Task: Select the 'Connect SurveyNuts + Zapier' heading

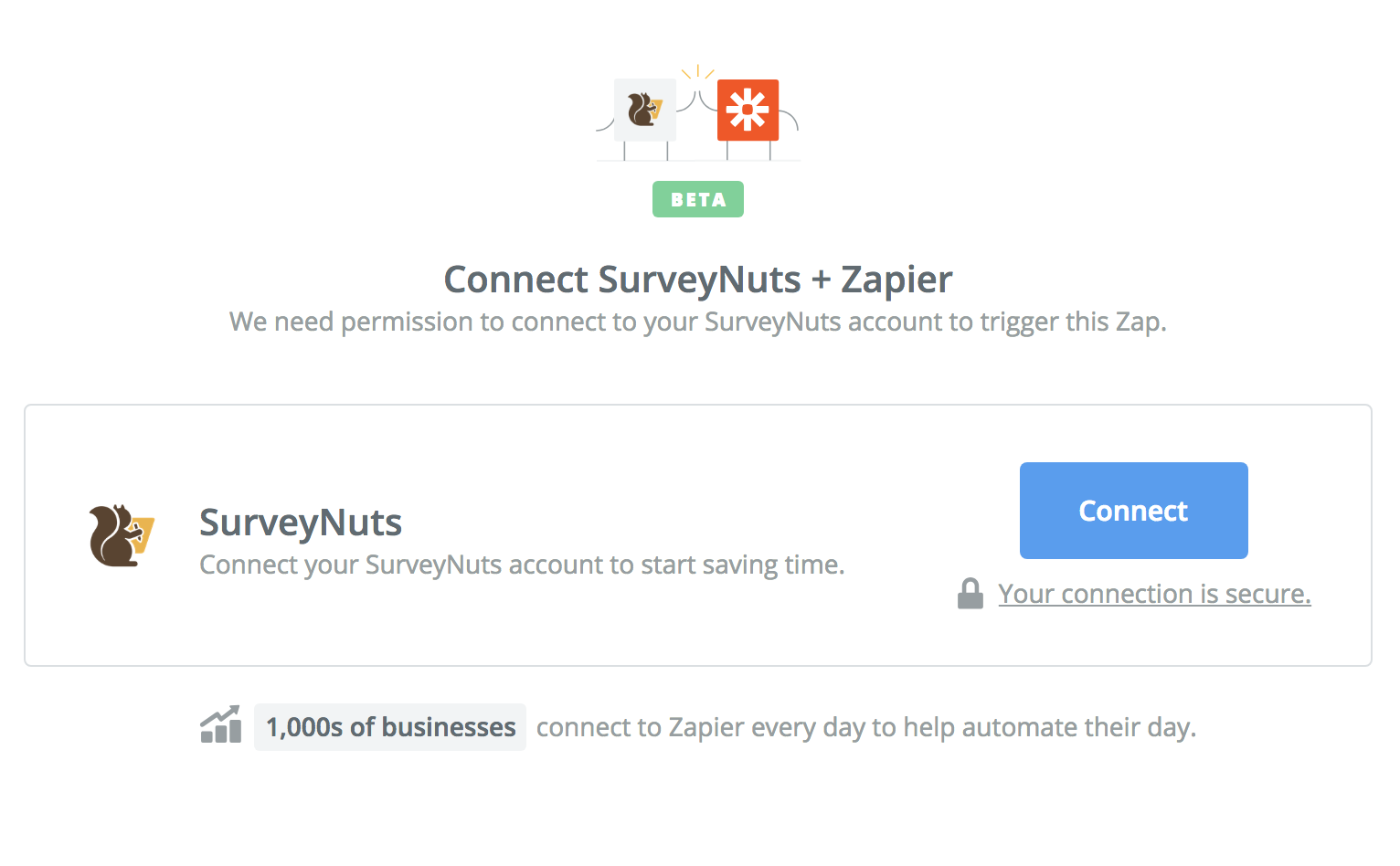Action: click(697, 280)
